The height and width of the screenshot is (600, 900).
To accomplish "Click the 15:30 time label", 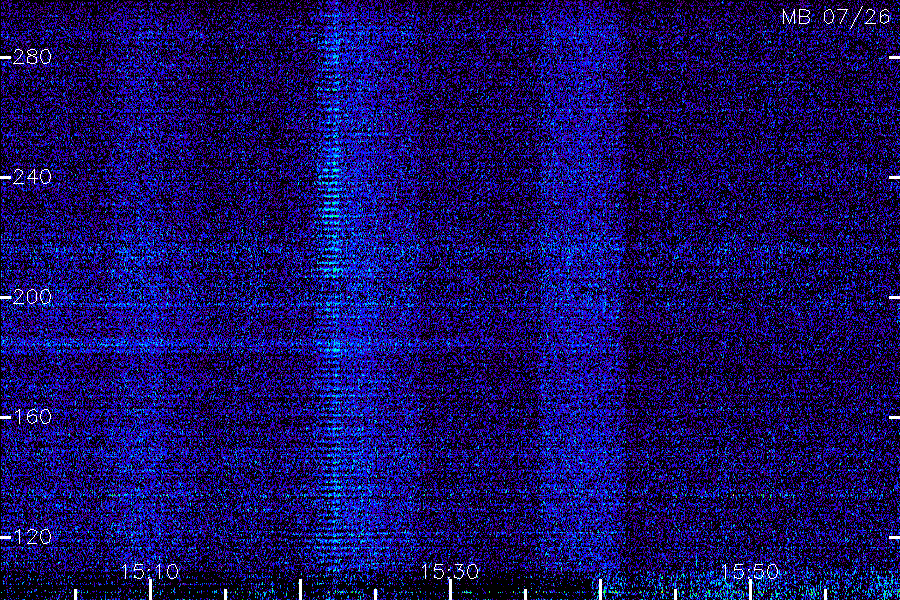I will click(450, 571).
